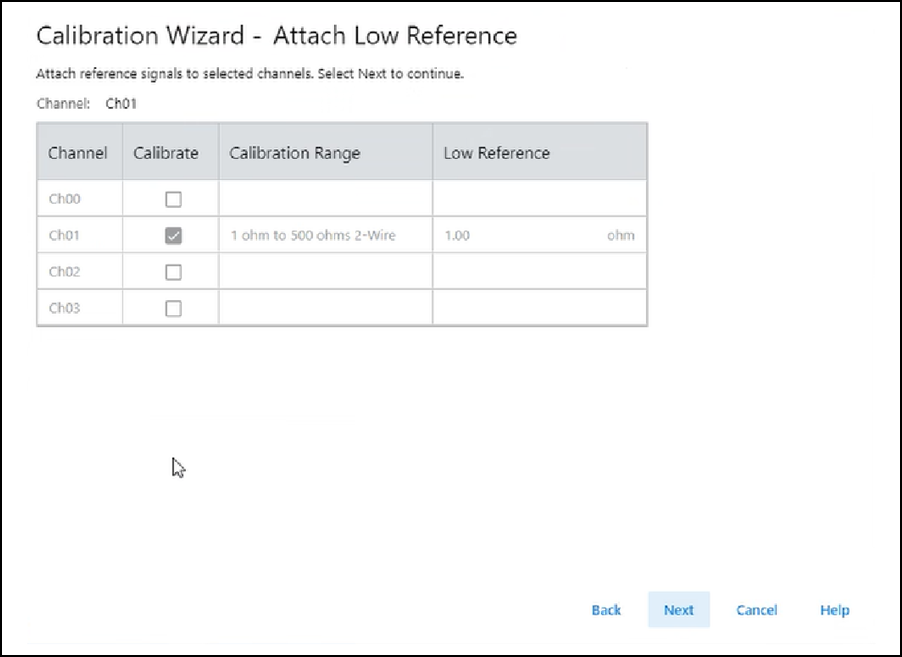
Task: Select the Ch03 channel name cell
Action: click(x=64, y=308)
